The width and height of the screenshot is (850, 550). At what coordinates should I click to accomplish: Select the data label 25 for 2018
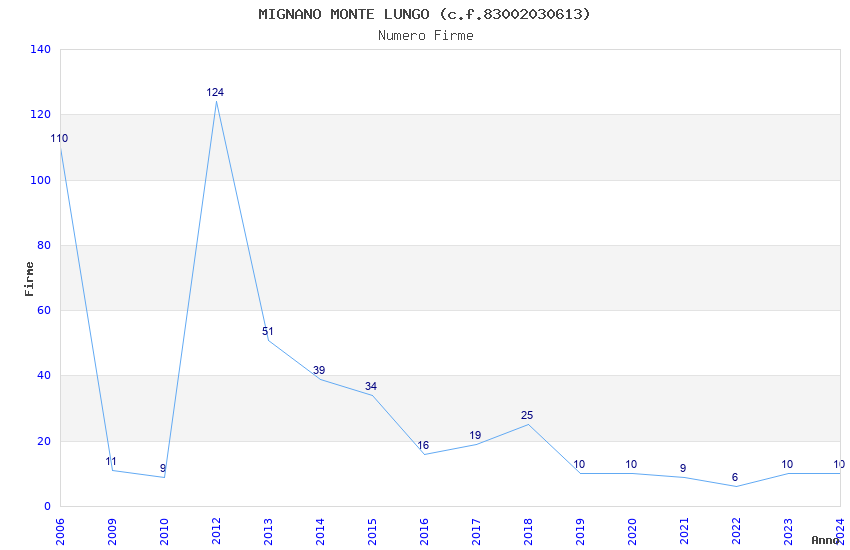click(527, 416)
